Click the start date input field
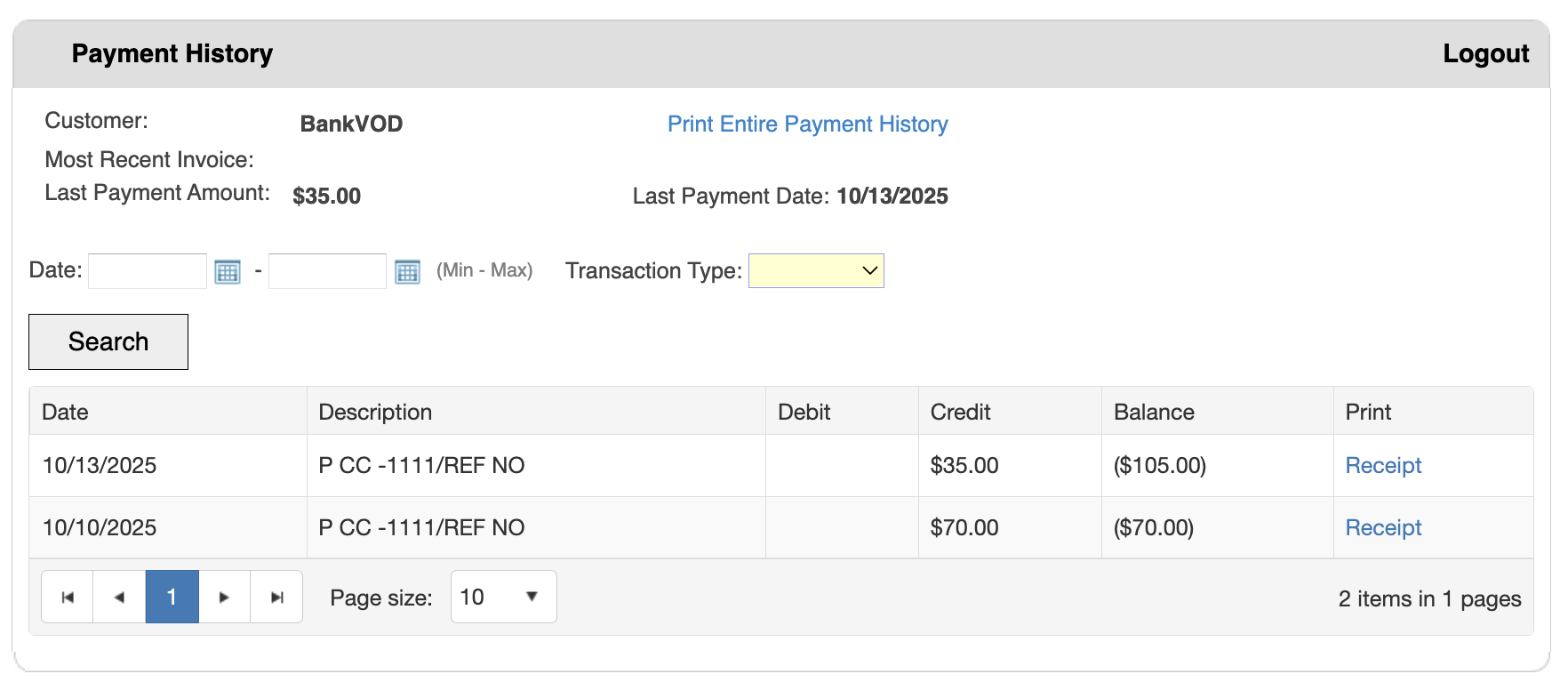 pos(147,270)
